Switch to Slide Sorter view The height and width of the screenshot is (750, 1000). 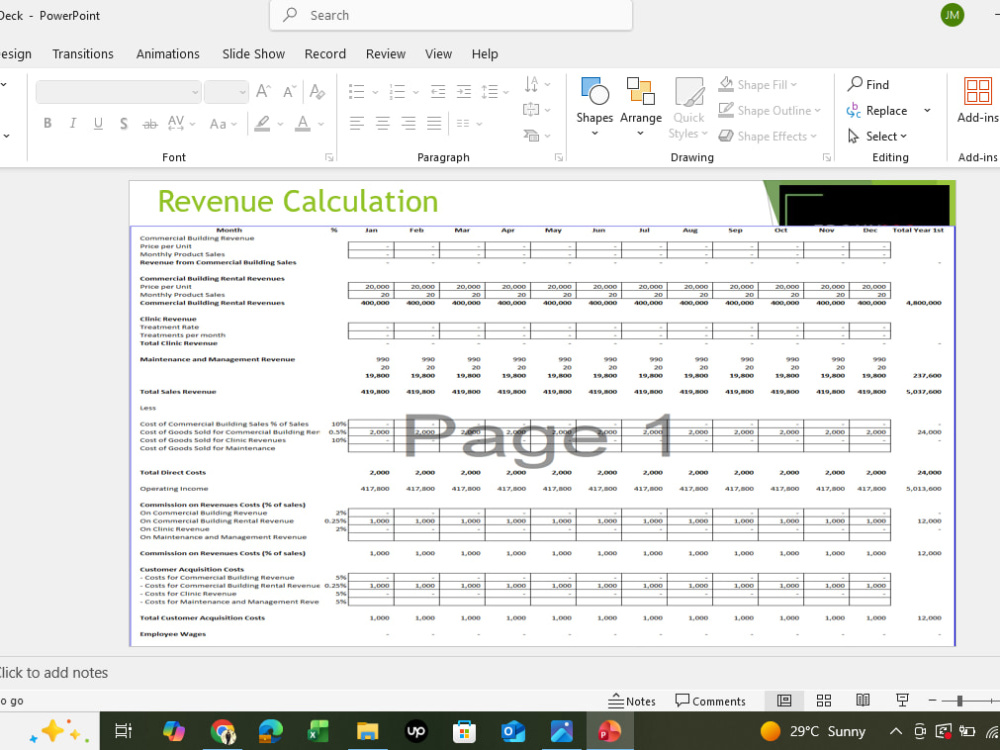click(823, 701)
